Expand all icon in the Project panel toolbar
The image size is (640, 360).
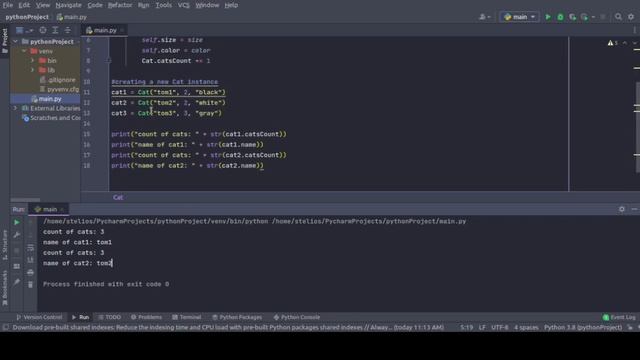[x=55, y=30]
